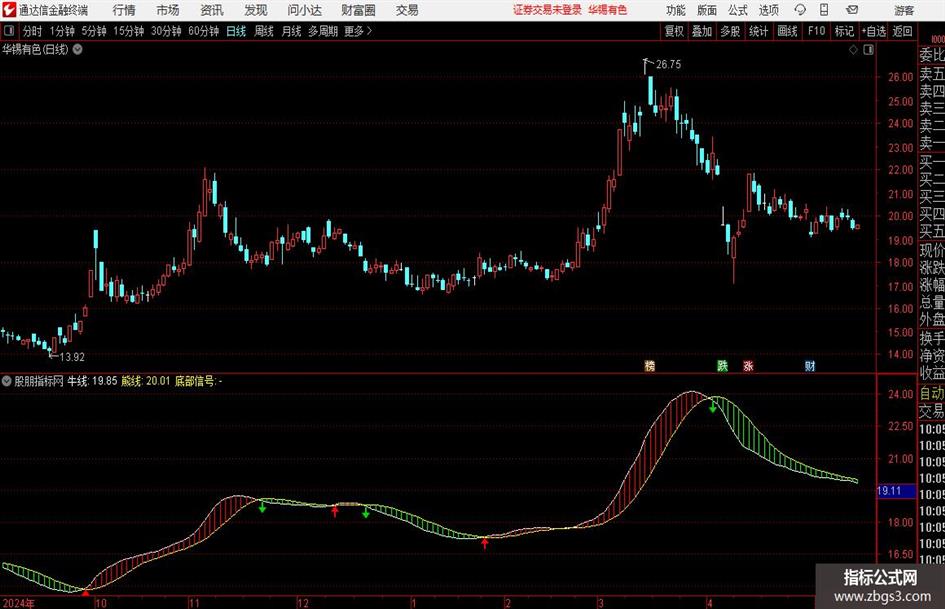Click the 游客 user label
Screen dimensions: 945x609
tap(903, 10)
